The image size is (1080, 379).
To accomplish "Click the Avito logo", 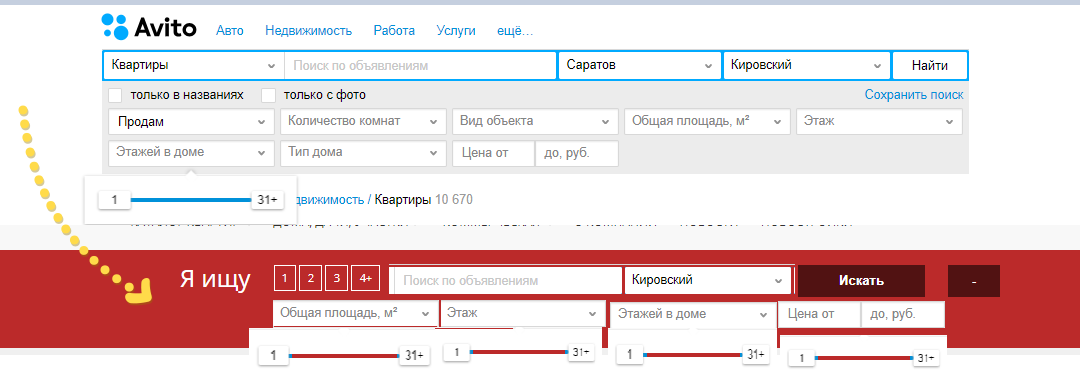I will point(149,27).
